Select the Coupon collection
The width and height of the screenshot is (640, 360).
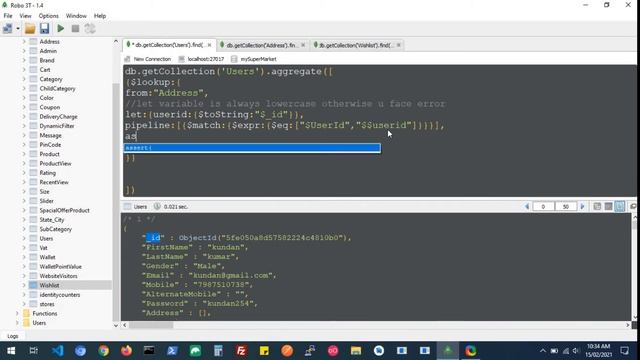50,107
